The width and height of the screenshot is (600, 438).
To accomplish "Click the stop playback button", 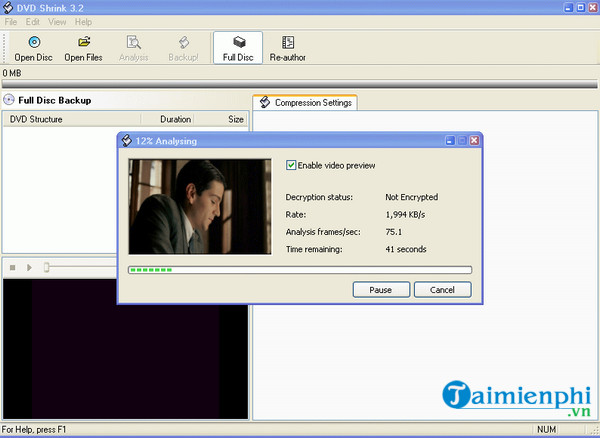I will coord(13,267).
